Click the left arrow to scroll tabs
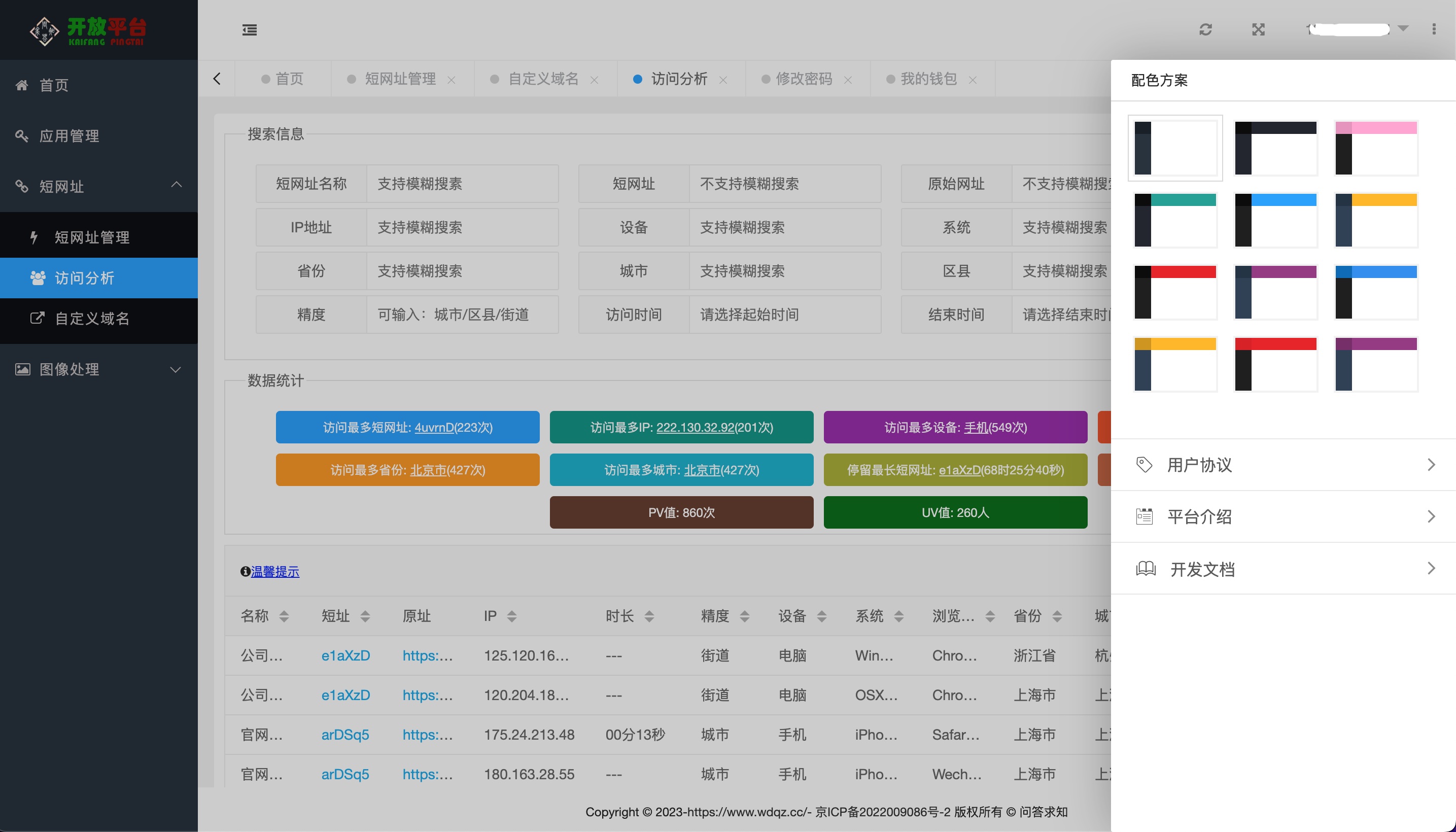This screenshot has width=1456, height=832. pyautogui.click(x=217, y=79)
